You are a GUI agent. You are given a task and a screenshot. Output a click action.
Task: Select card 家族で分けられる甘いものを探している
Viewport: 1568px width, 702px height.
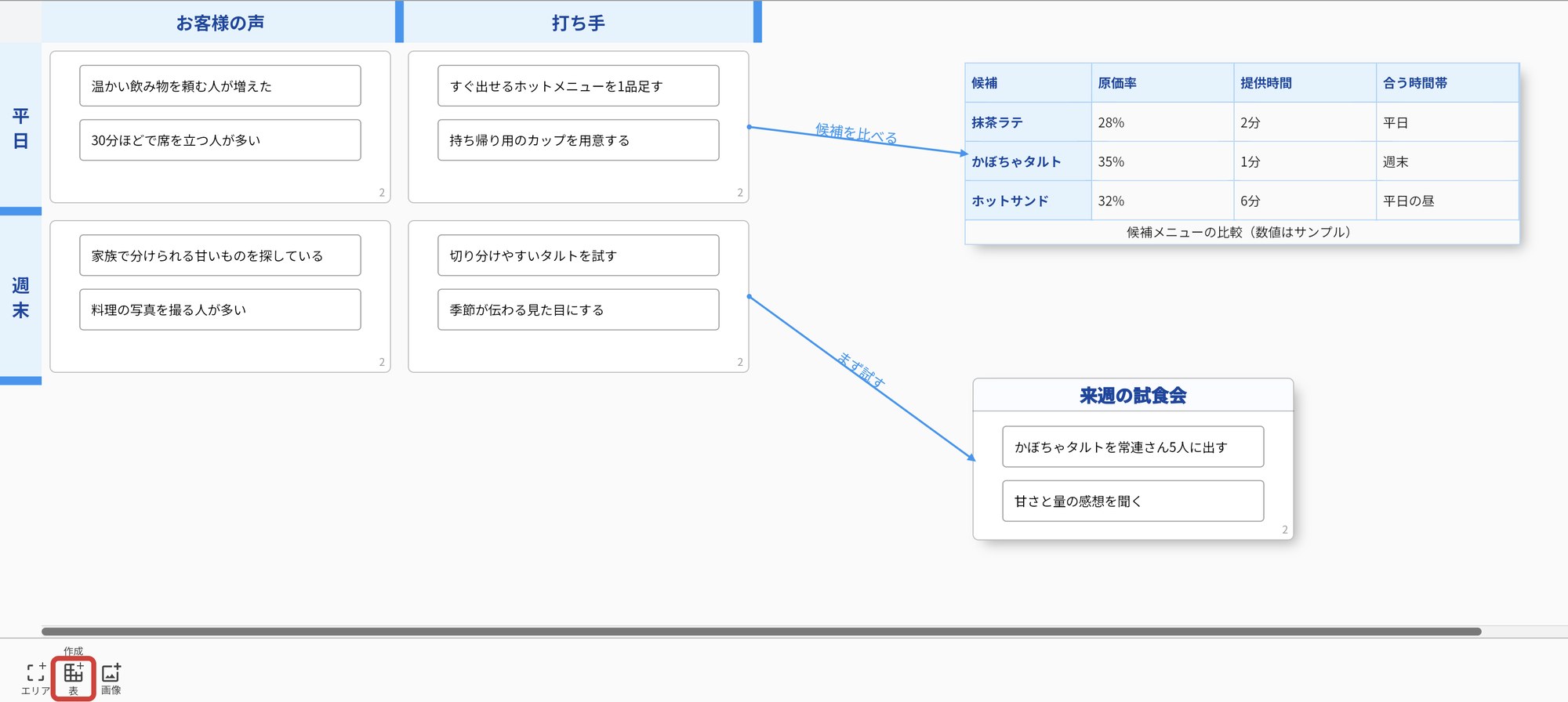pos(220,255)
